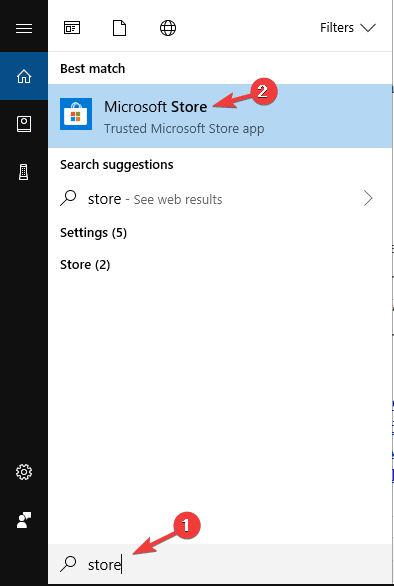394x586 pixels.
Task: Click the 'Best match' heading
Action: [x=92, y=69]
